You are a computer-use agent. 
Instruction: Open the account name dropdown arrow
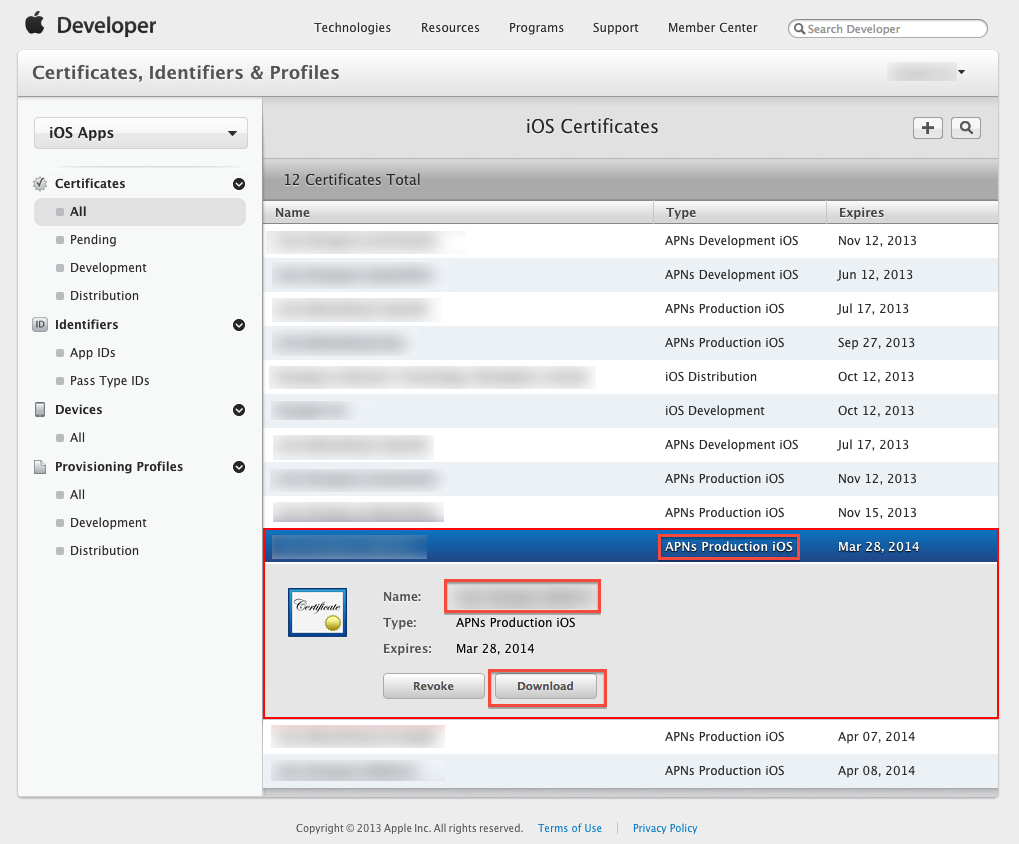961,72
